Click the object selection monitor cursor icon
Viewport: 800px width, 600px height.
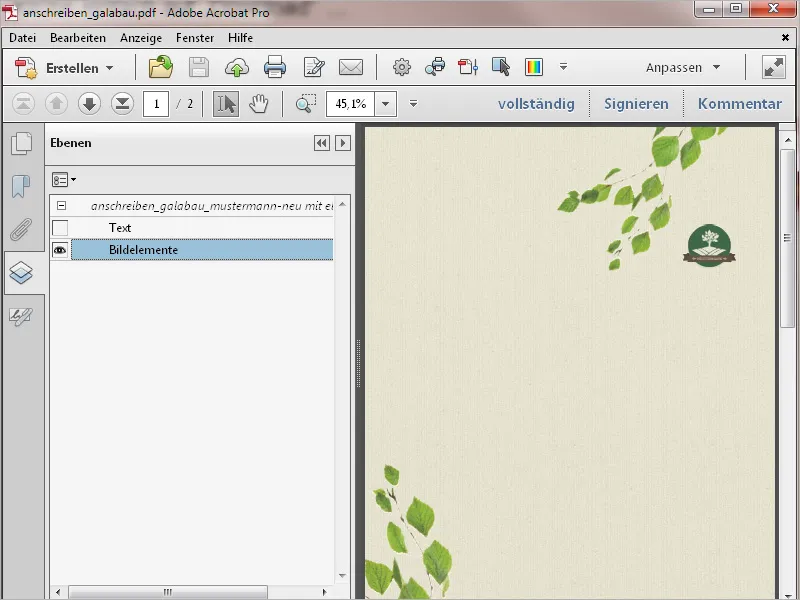[501, 67]
